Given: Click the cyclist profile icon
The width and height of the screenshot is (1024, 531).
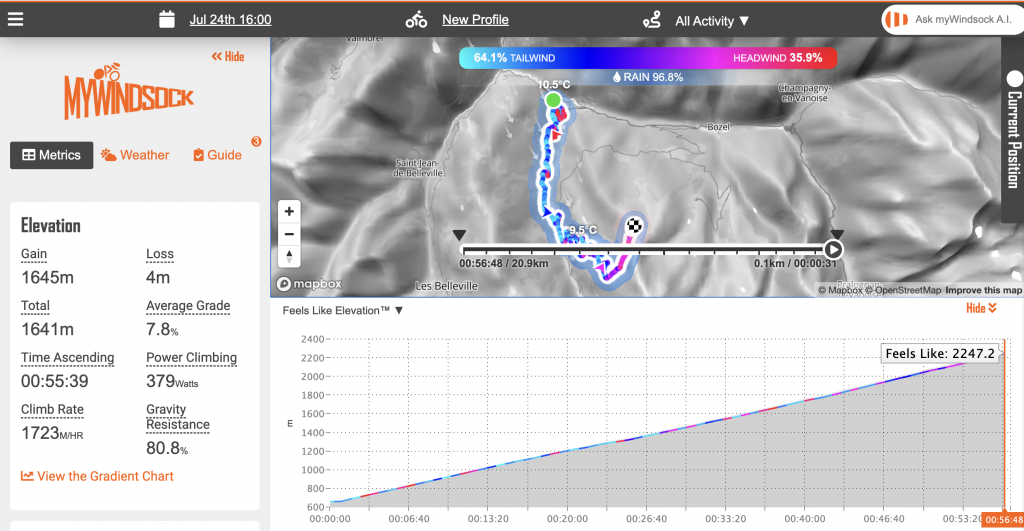Looking at the screenshot, I should [416, 19].
